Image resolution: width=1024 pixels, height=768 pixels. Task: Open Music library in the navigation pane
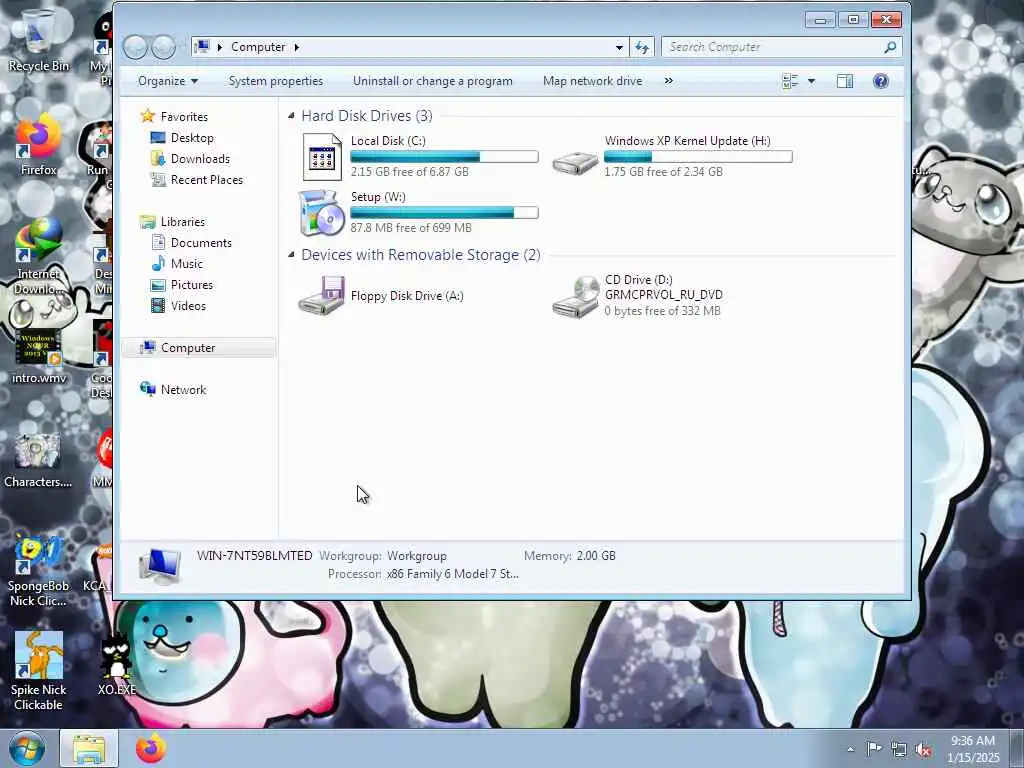coord(187,264)
